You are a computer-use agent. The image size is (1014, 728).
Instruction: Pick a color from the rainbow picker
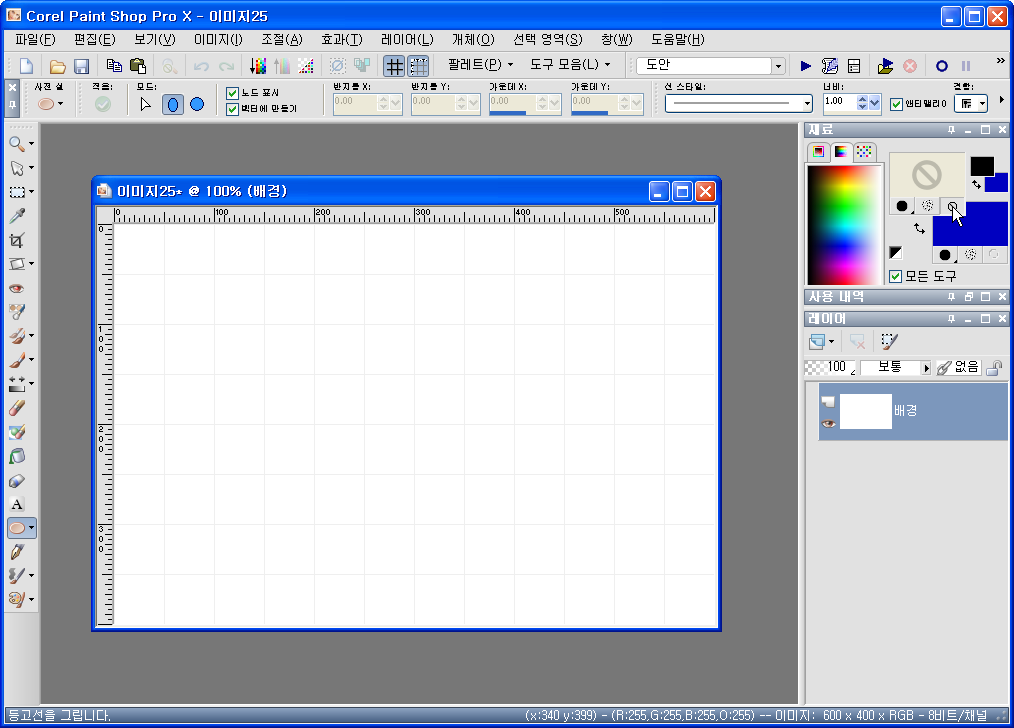point(843,224)
